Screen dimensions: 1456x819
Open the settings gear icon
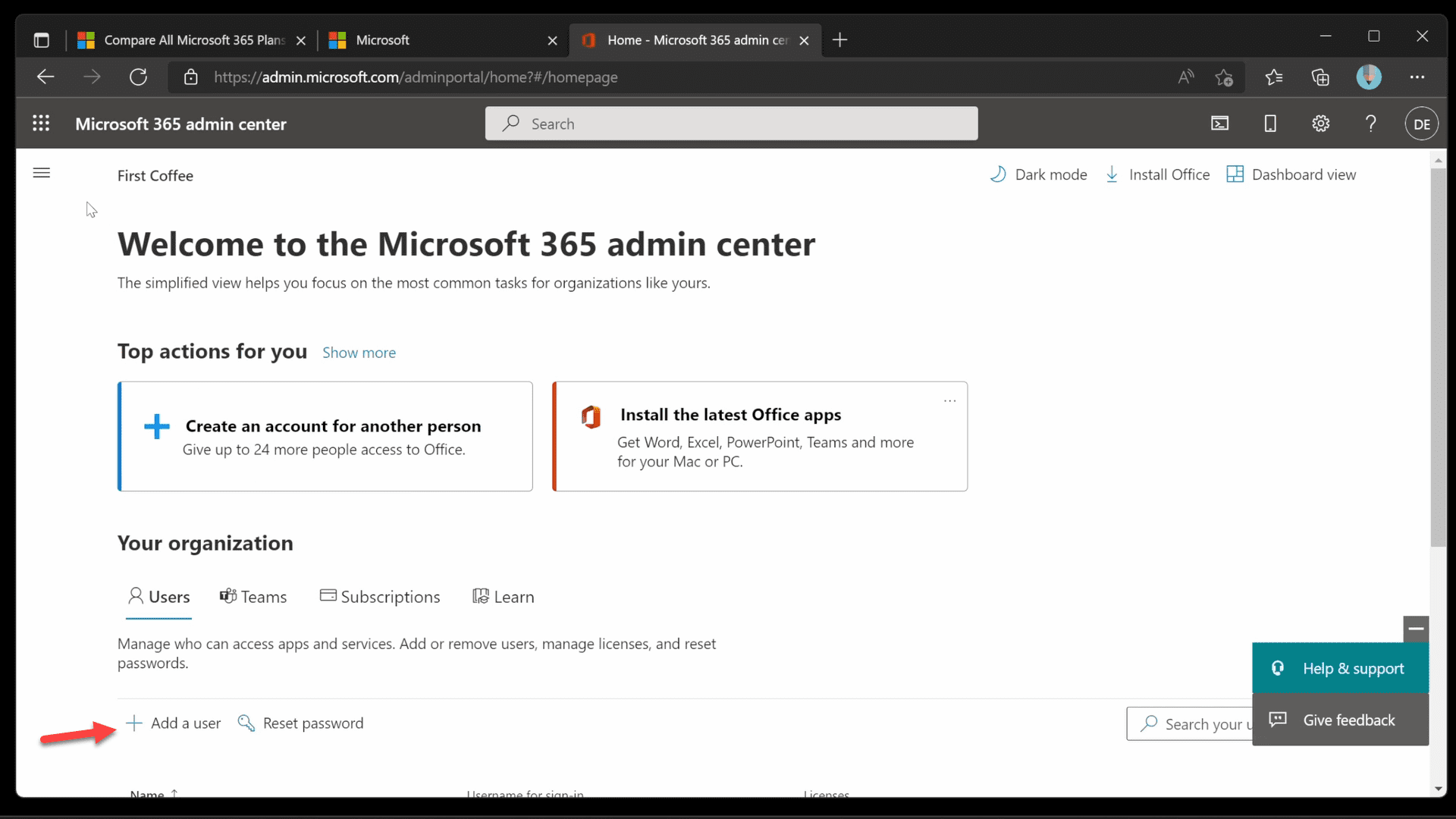point(1320,124)
